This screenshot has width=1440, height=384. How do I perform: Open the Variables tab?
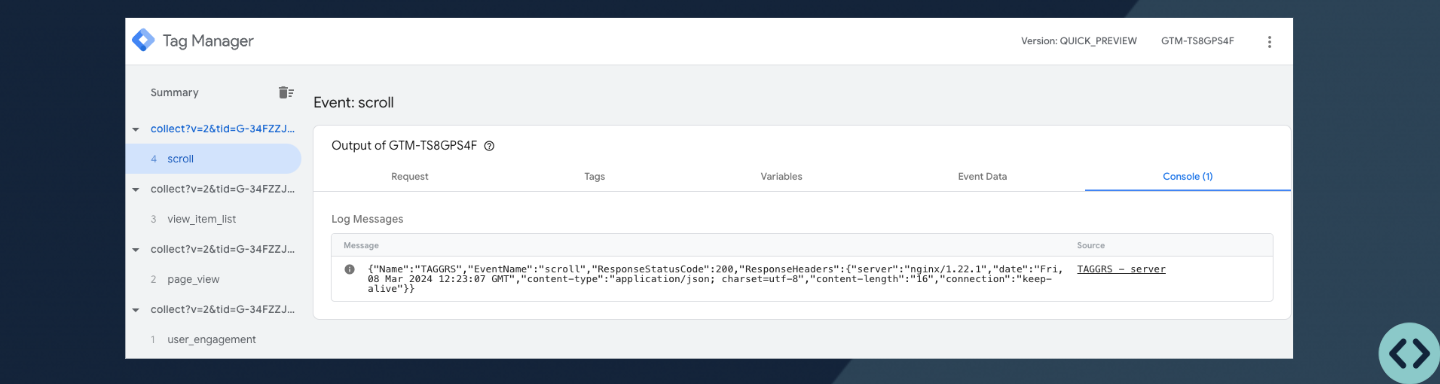(x=781, y=176)
